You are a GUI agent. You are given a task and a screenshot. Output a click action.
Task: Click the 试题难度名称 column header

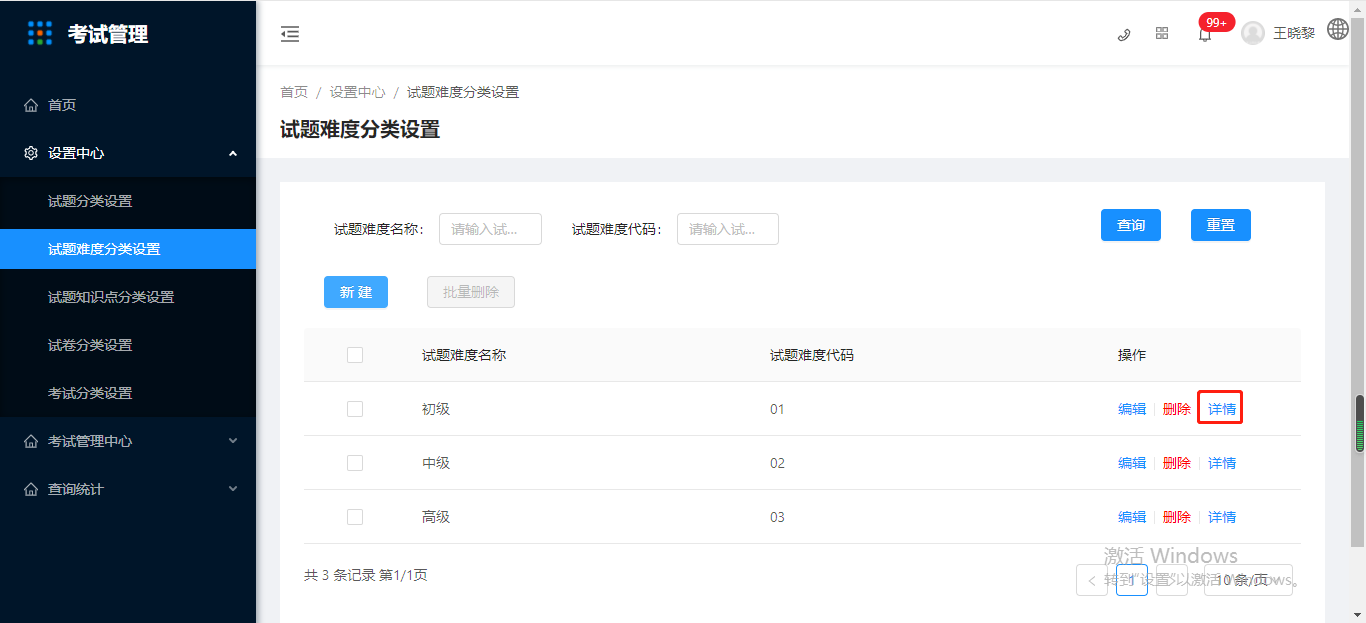tap(464, 355)
